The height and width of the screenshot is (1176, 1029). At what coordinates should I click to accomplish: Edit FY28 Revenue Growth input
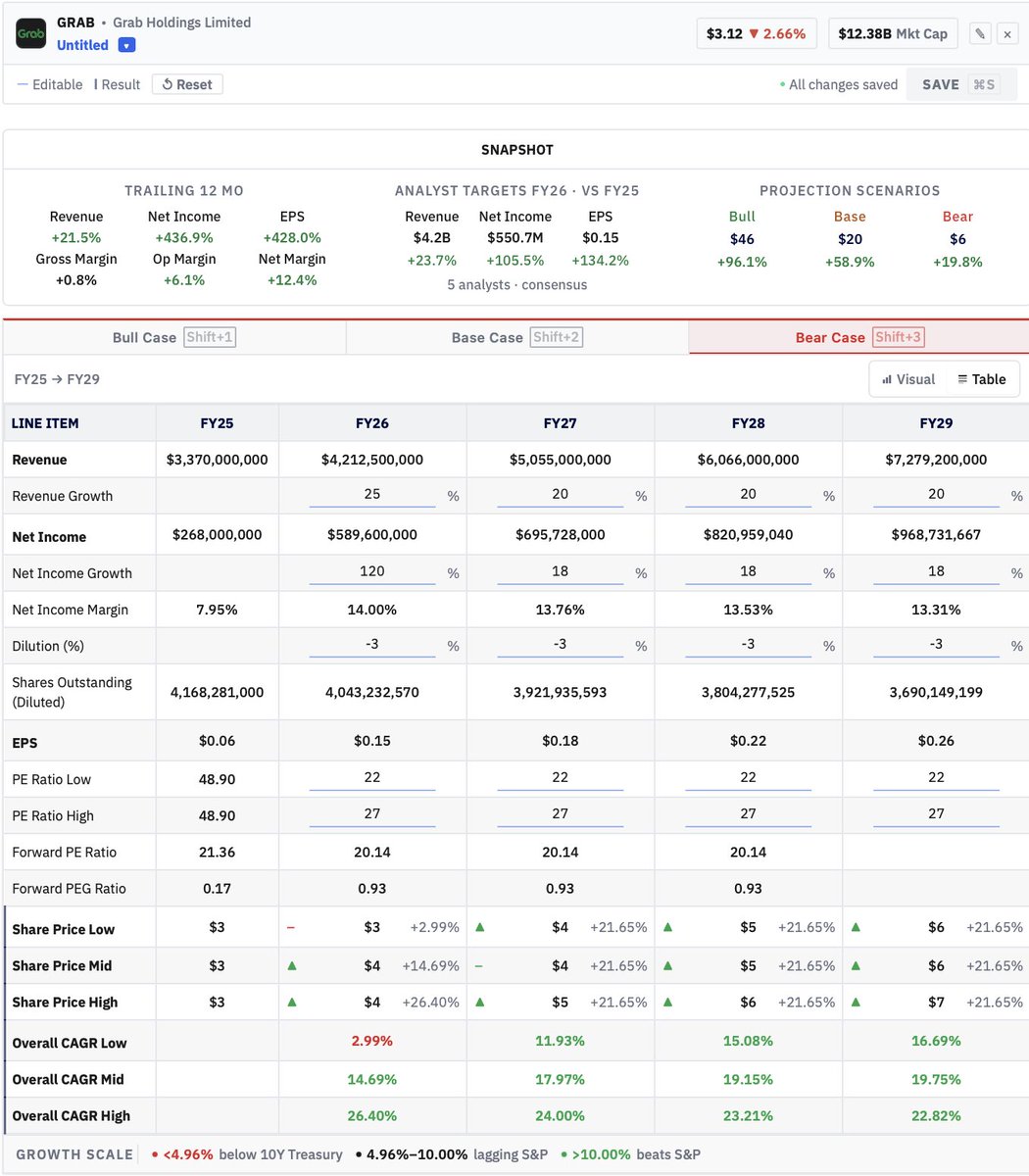click(749, 495)
